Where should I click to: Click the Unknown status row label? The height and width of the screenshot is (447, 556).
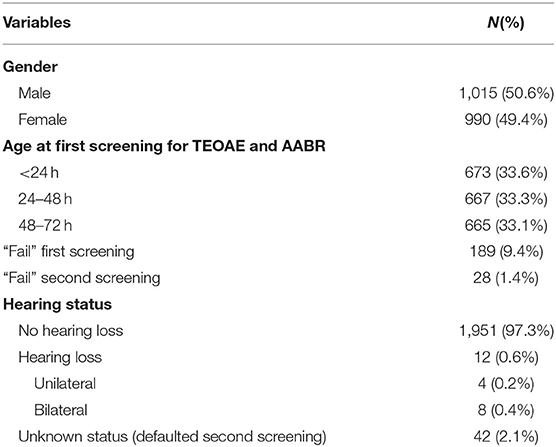[x=172, y=437]
